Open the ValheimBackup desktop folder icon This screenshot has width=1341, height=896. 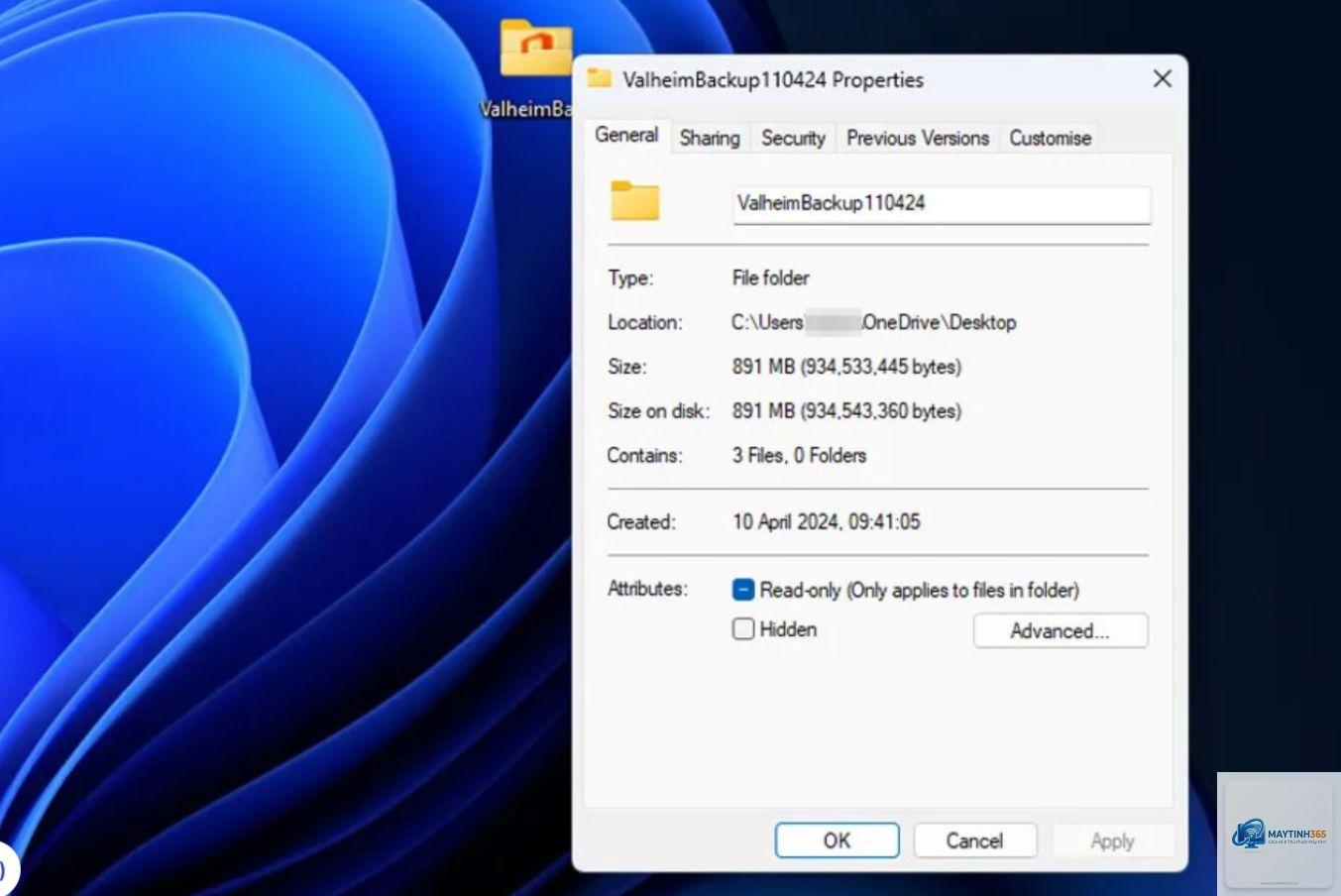tap(536, 49)
